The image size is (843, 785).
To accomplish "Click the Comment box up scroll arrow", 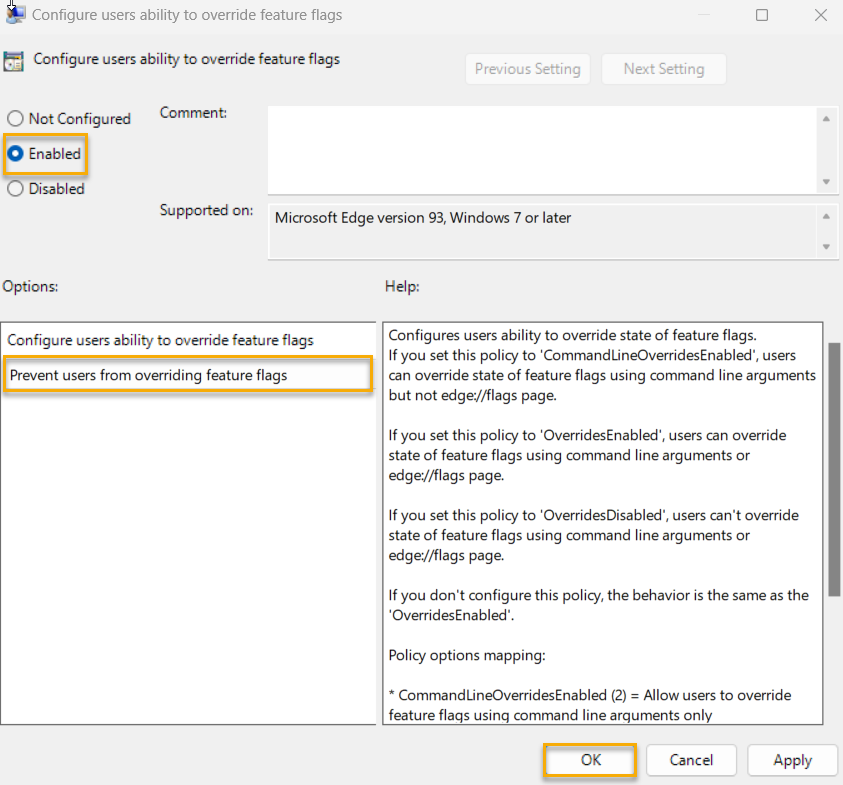I will [x=828, y=118].
